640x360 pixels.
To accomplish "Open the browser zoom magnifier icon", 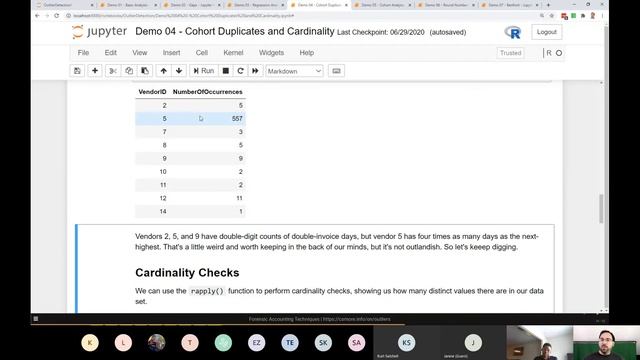I will [542, 16].
